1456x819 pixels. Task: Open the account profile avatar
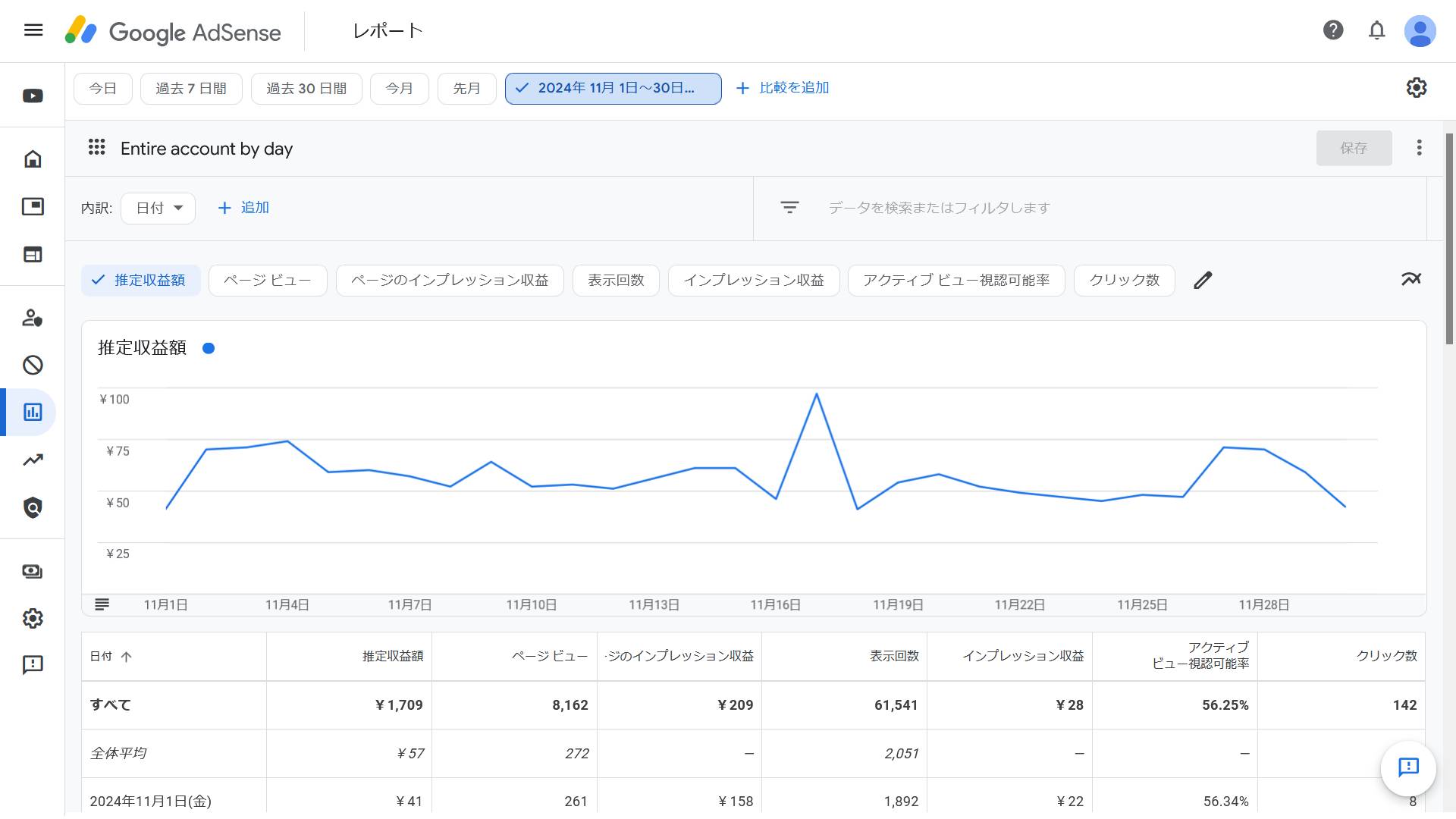tap(1420, 31)
